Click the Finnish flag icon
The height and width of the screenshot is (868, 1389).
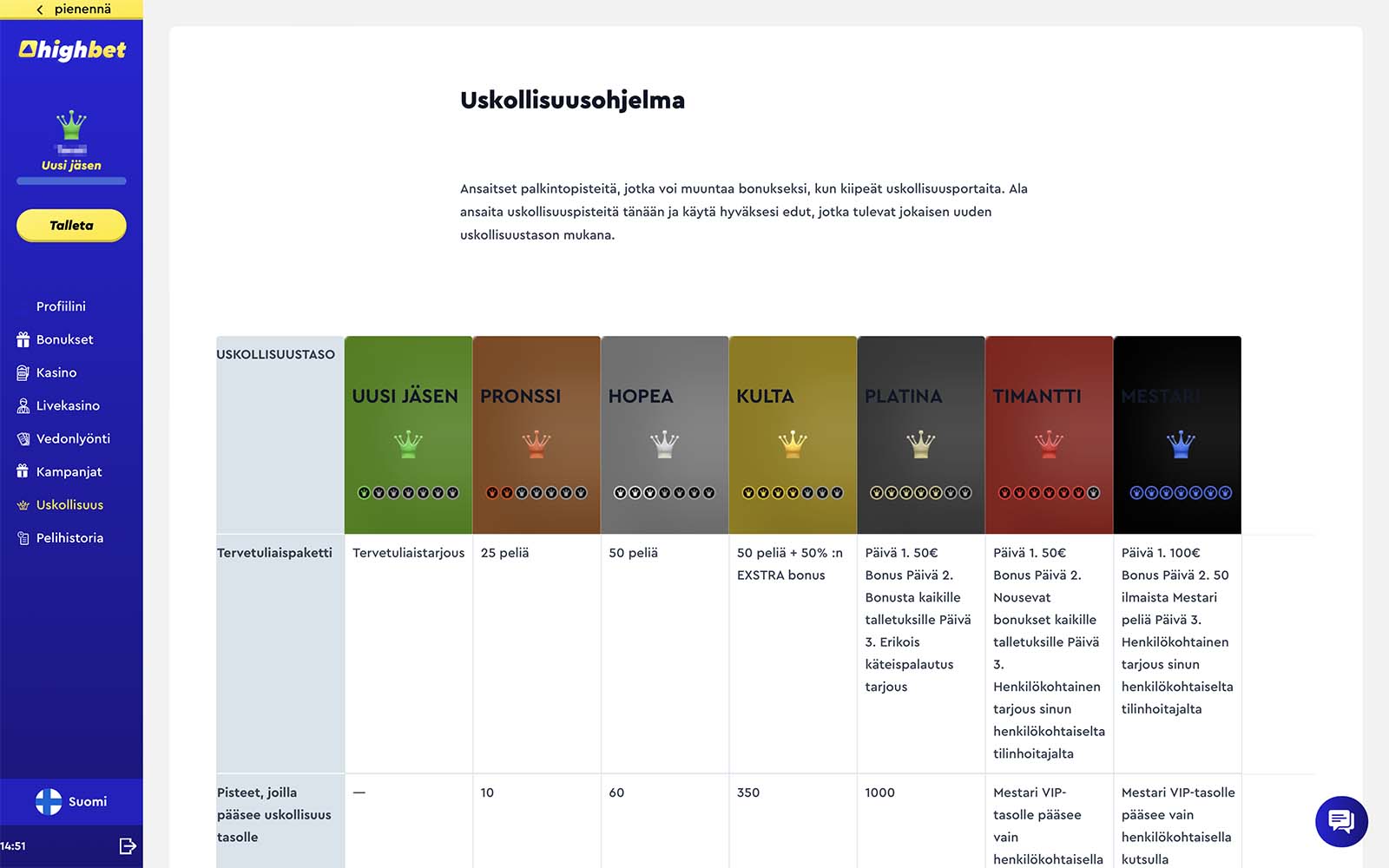click(49, 801)
